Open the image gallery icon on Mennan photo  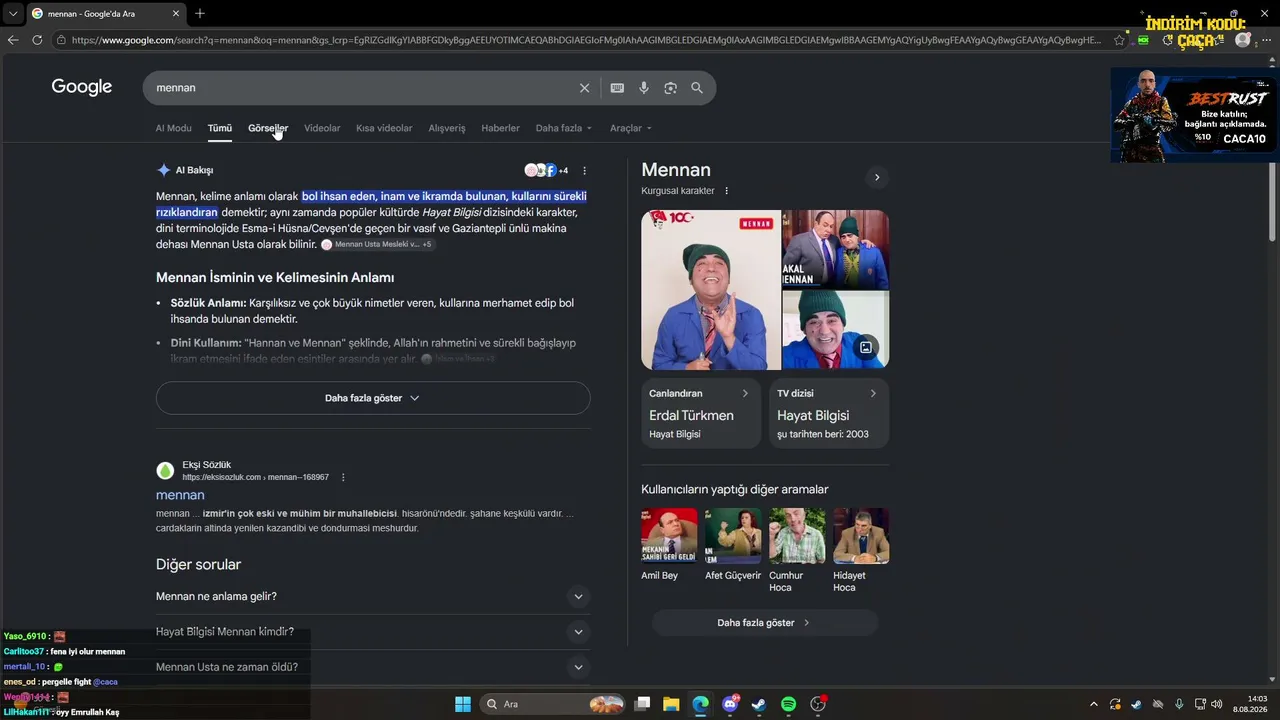866,348
